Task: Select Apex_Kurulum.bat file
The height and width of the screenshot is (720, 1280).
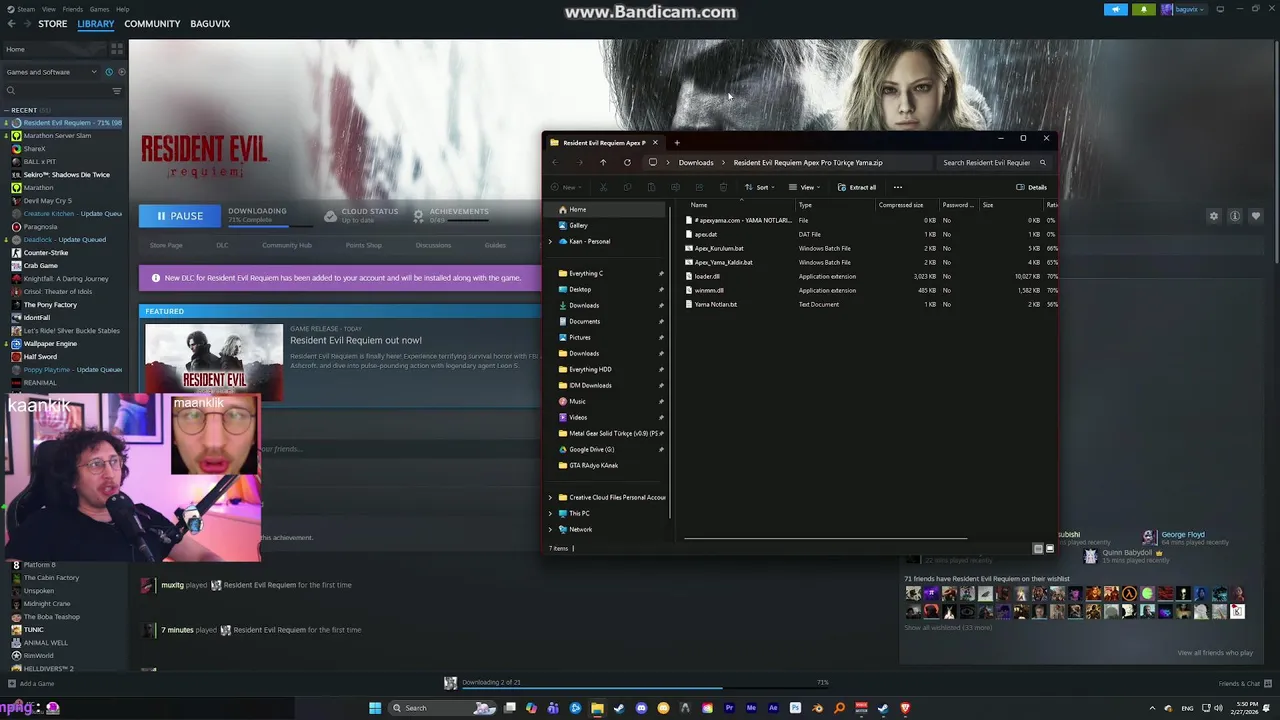Action: click(719, 248)
